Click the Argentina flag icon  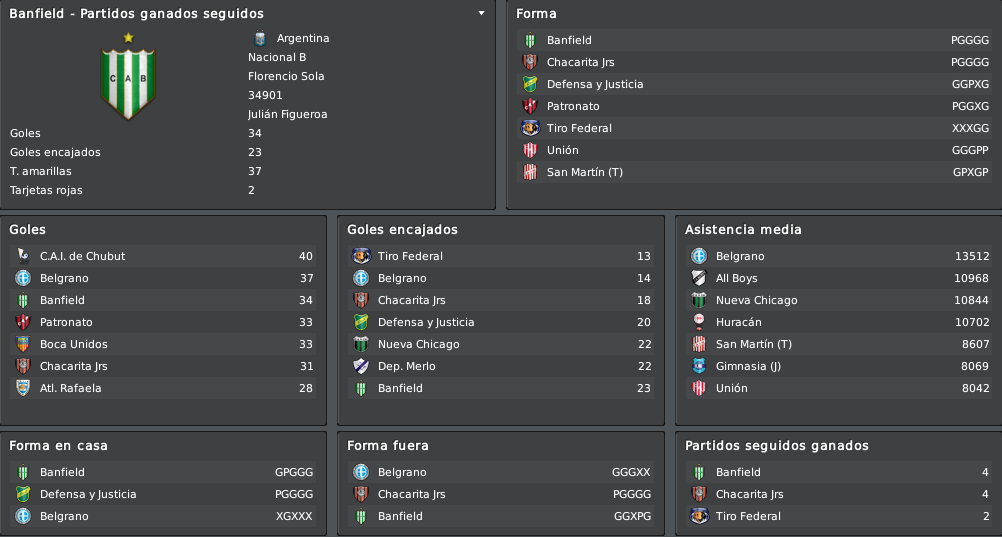(259, 38)
